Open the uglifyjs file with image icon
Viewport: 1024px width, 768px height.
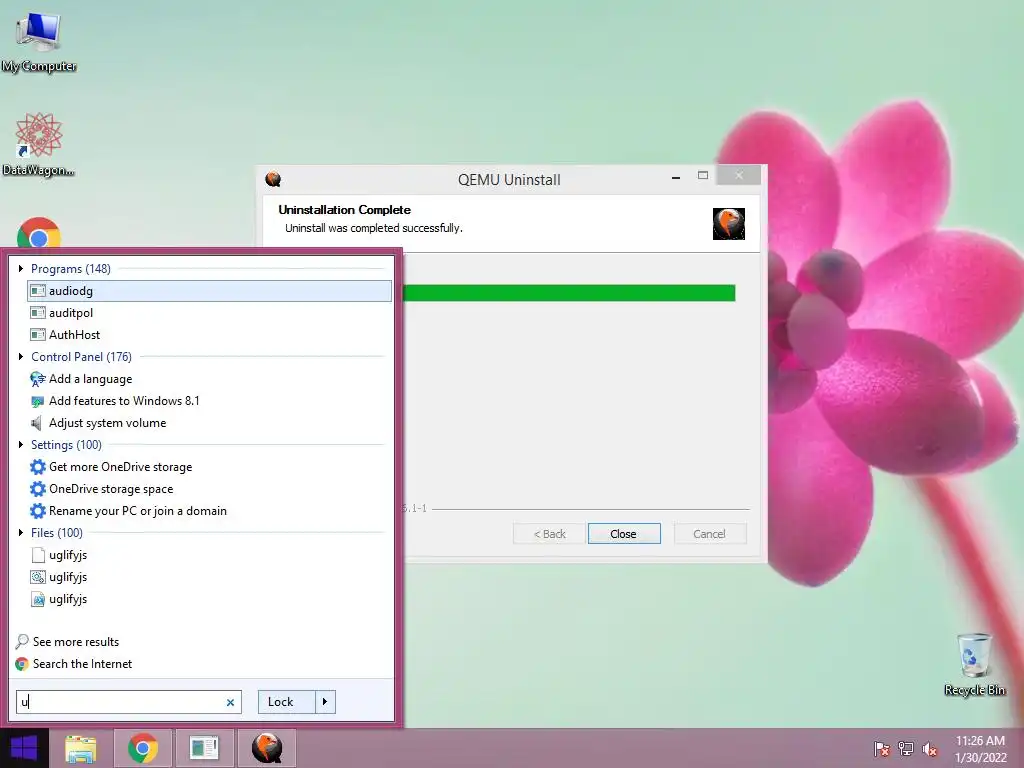coord(210,599)
